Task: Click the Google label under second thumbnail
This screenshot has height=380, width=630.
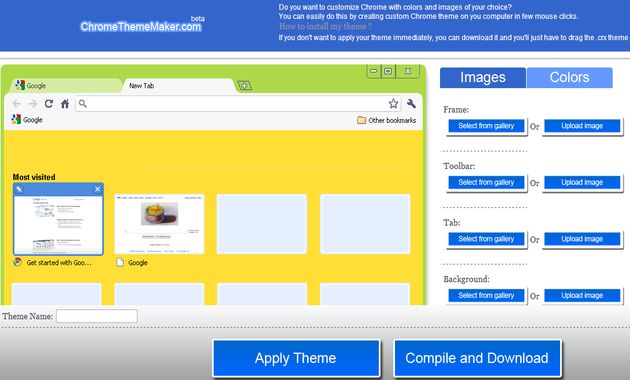Action: coord(138,263)
